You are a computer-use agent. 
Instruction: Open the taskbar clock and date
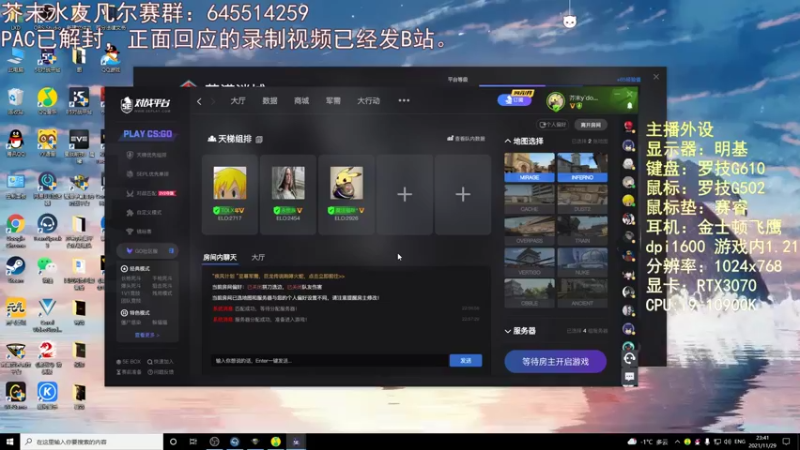(x=762, y=442)
